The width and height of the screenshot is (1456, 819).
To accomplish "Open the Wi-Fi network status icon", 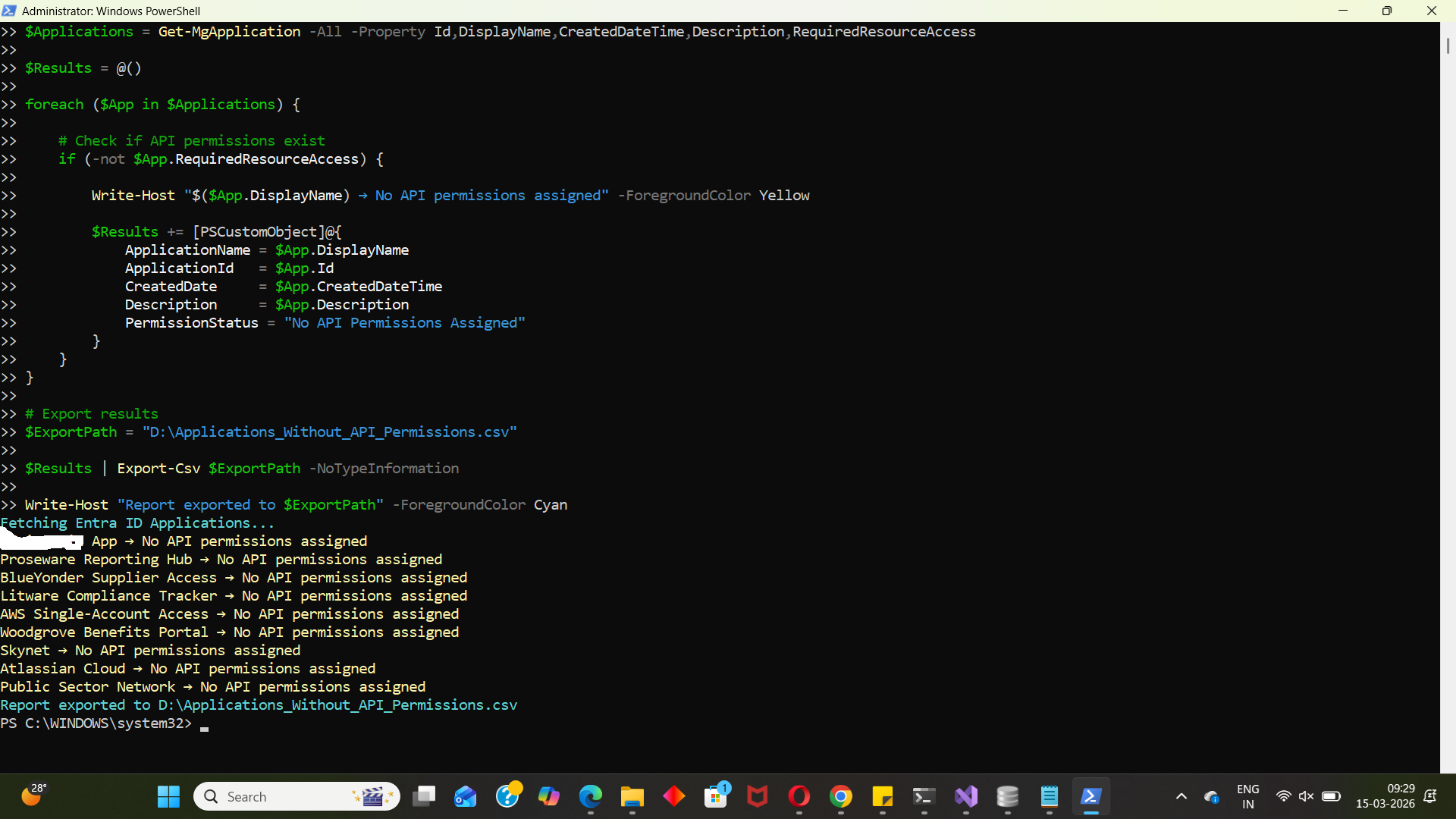I will [x=1283, y=796].
